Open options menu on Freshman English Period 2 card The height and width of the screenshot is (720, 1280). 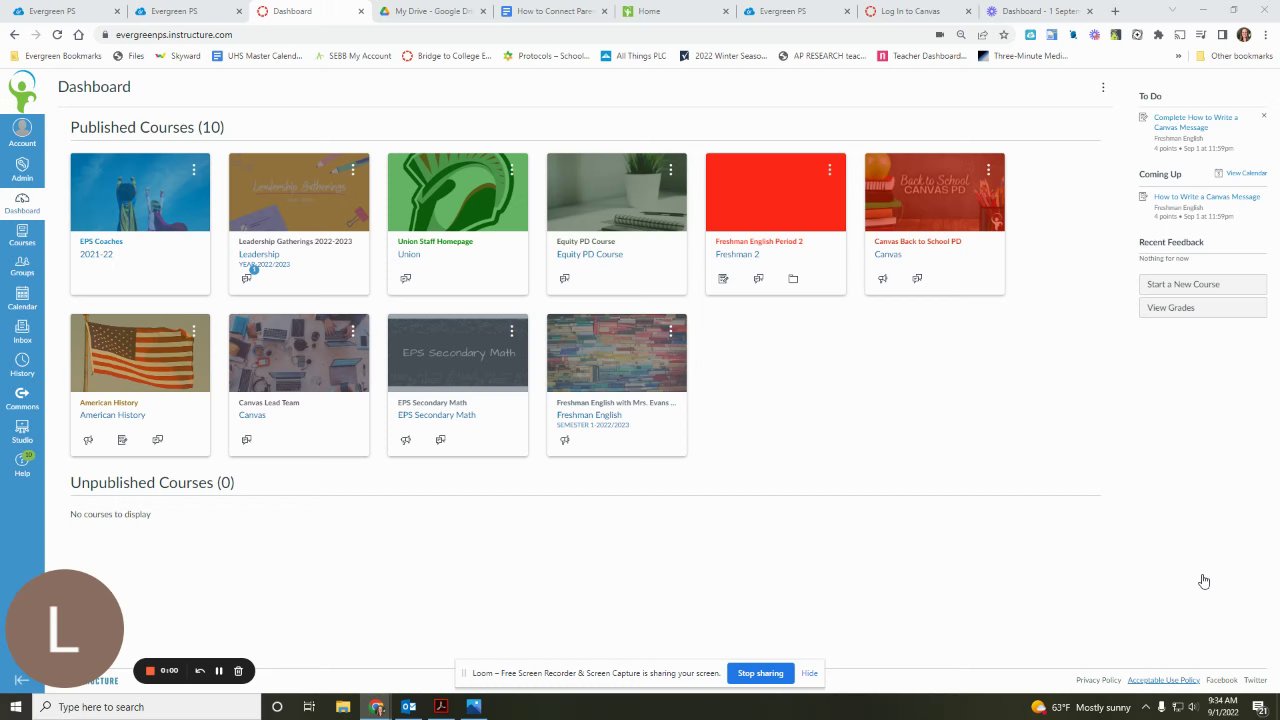[x=829, y=170]
